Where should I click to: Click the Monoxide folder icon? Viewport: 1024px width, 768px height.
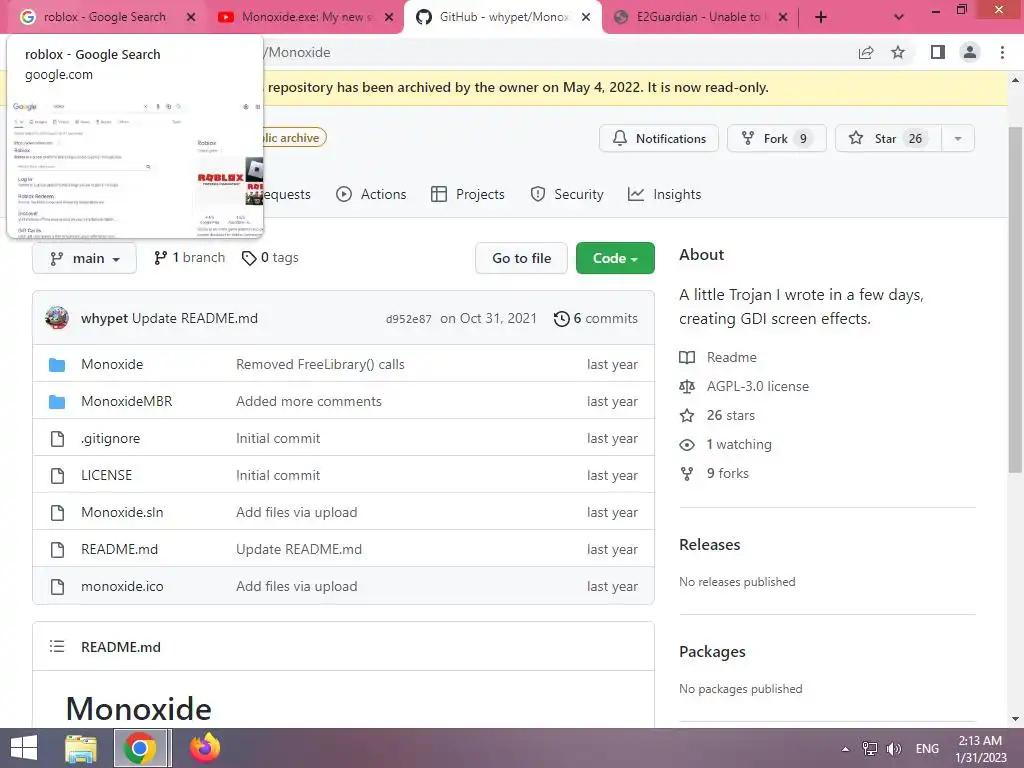click(x=57, y=365)
